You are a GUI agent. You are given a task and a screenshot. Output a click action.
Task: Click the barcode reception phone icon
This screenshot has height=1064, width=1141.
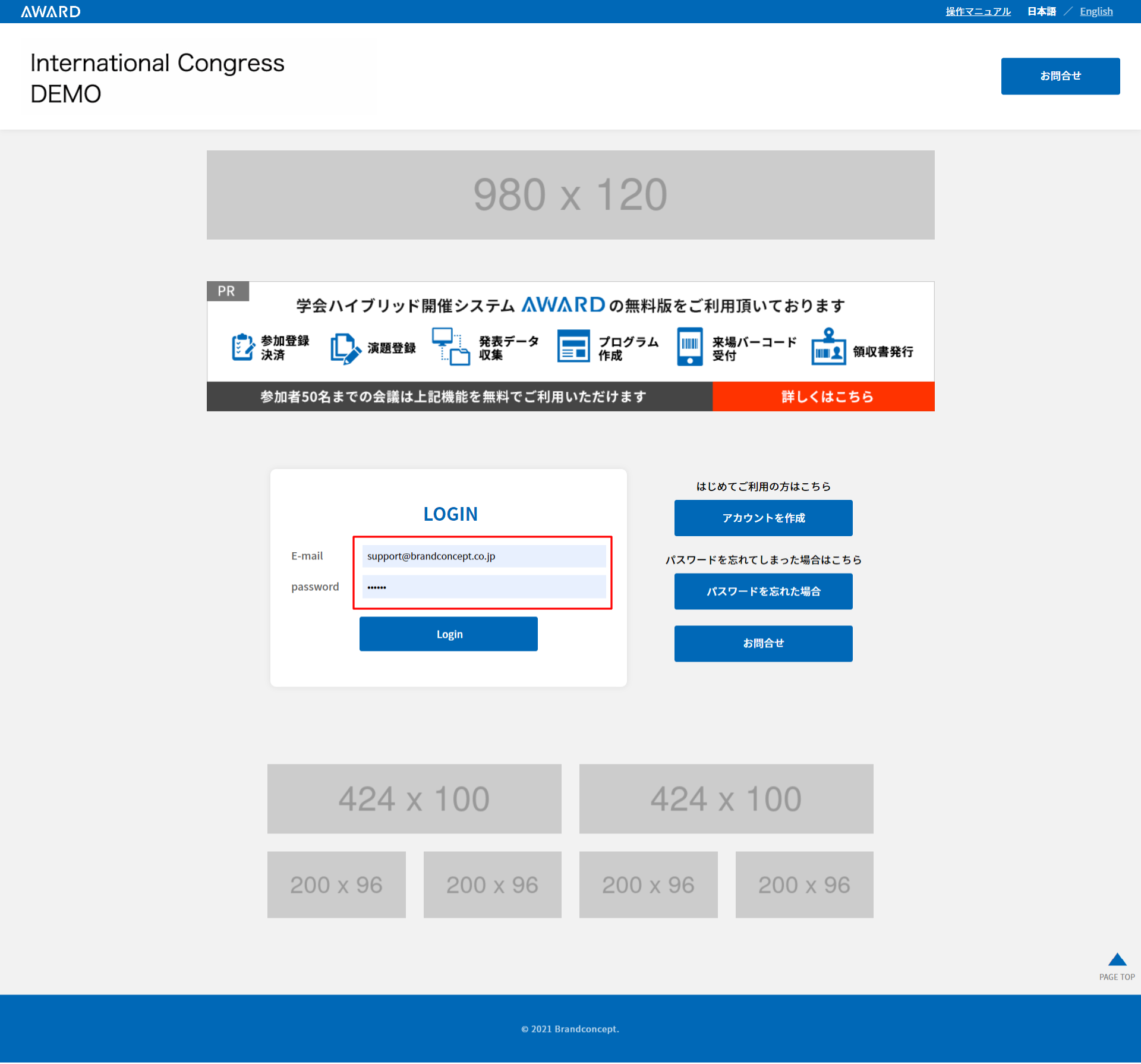(689, 346)
